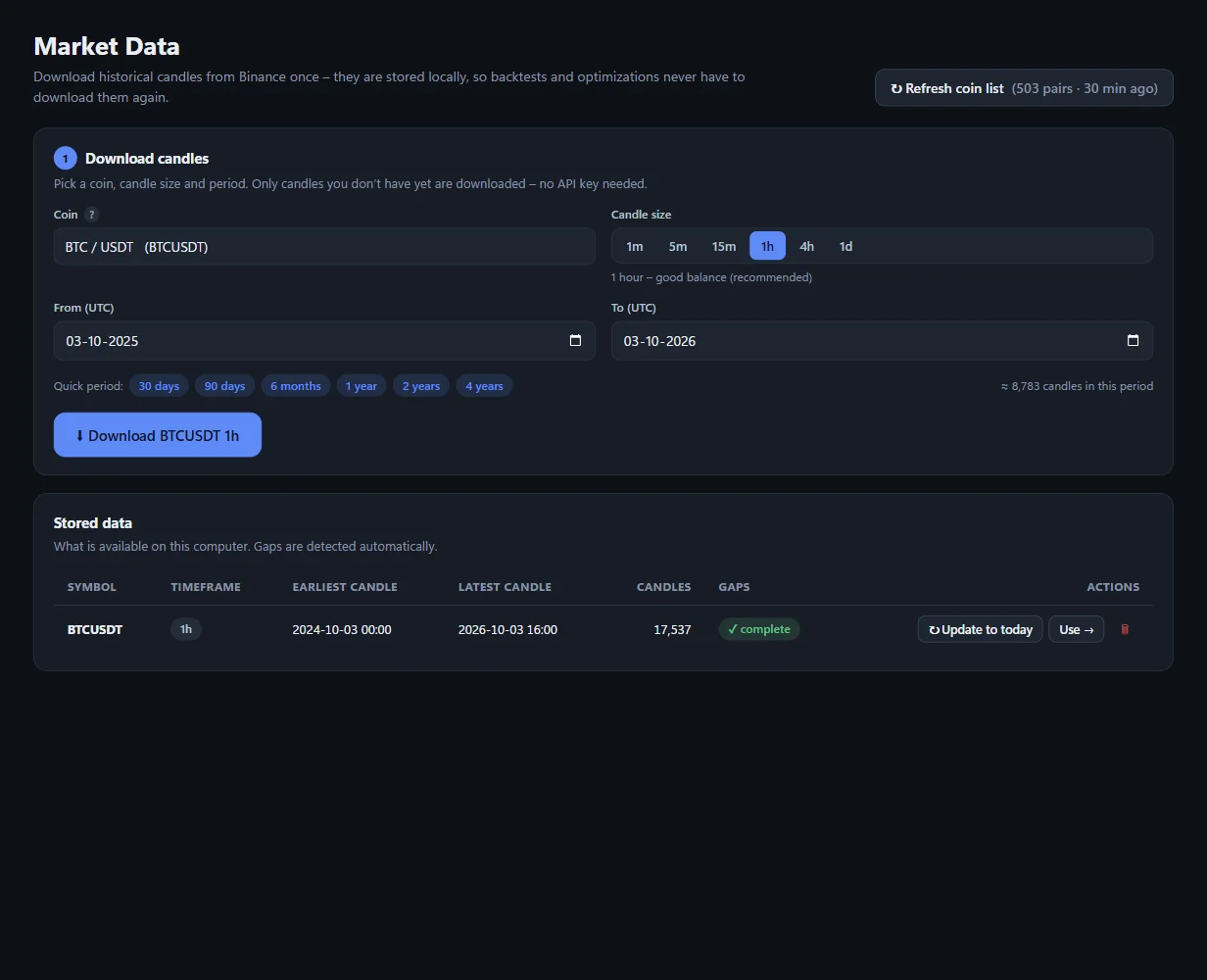Click the LATEST CANDLE column header

coord(505,587)
